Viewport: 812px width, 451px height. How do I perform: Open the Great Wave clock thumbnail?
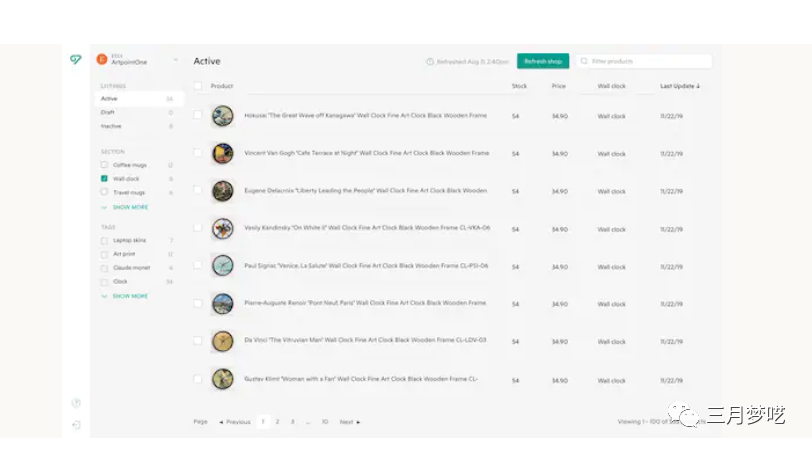click(x=222, y=115)
